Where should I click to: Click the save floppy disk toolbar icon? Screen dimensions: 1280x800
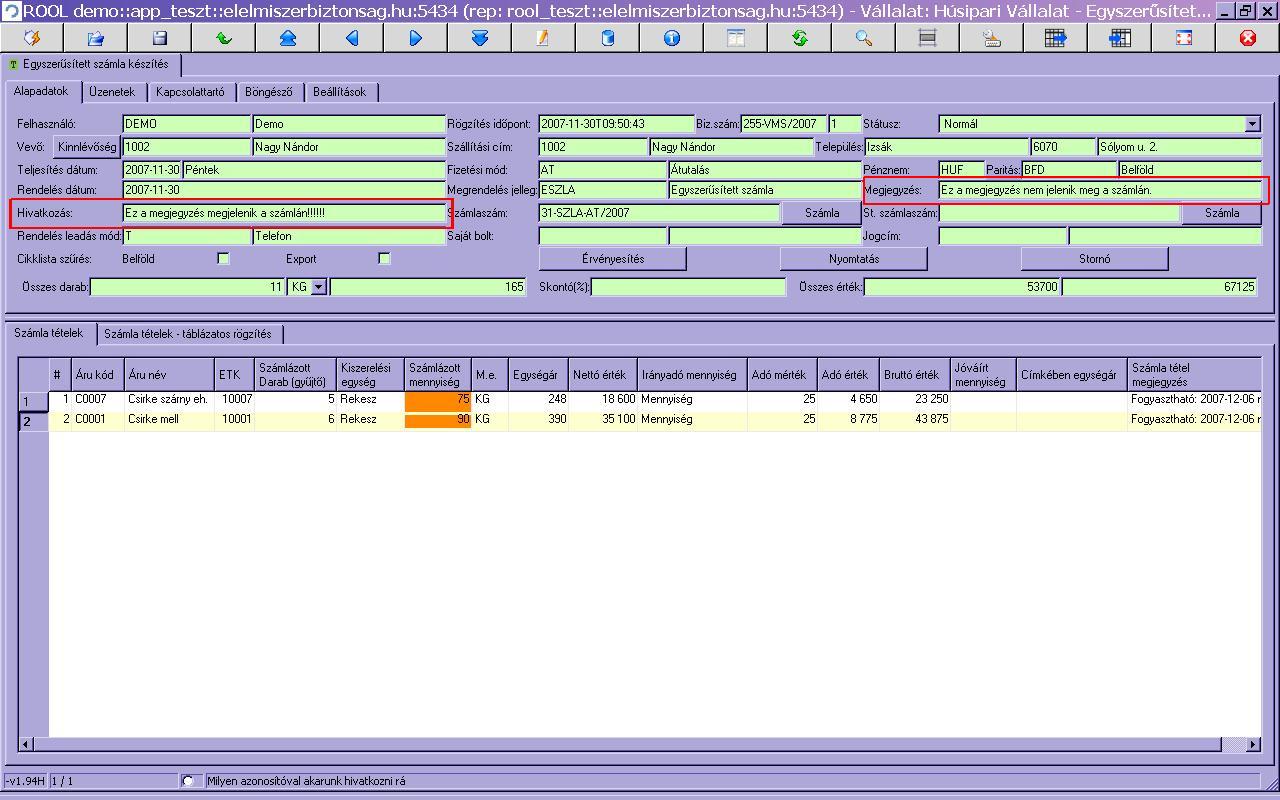click(160, 38)
